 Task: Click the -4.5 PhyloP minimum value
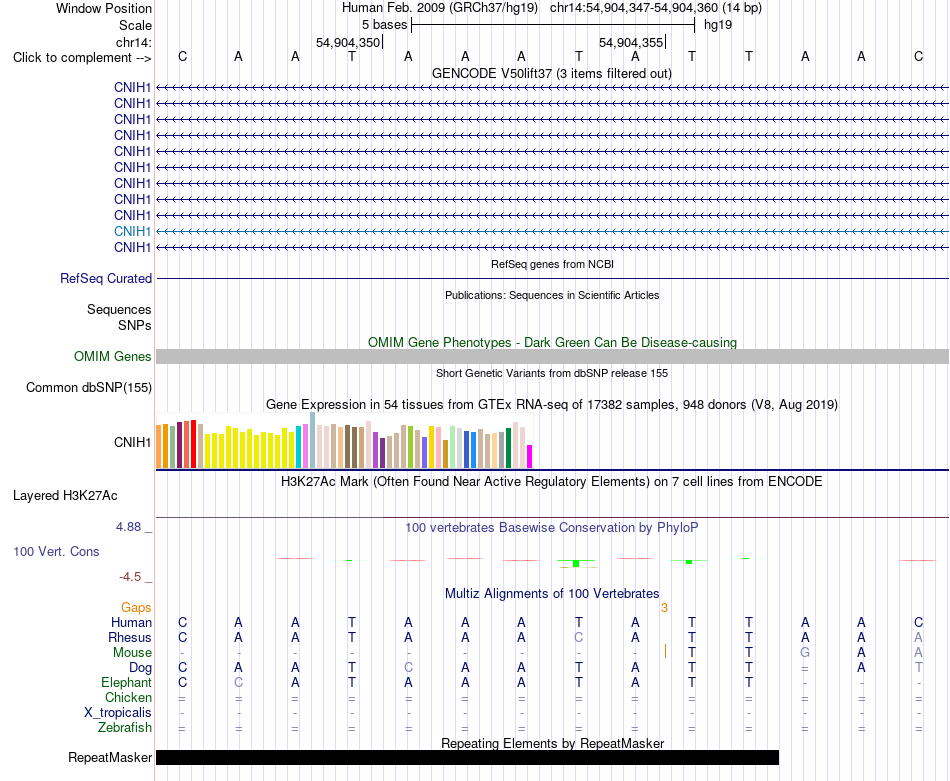point(130,577)
